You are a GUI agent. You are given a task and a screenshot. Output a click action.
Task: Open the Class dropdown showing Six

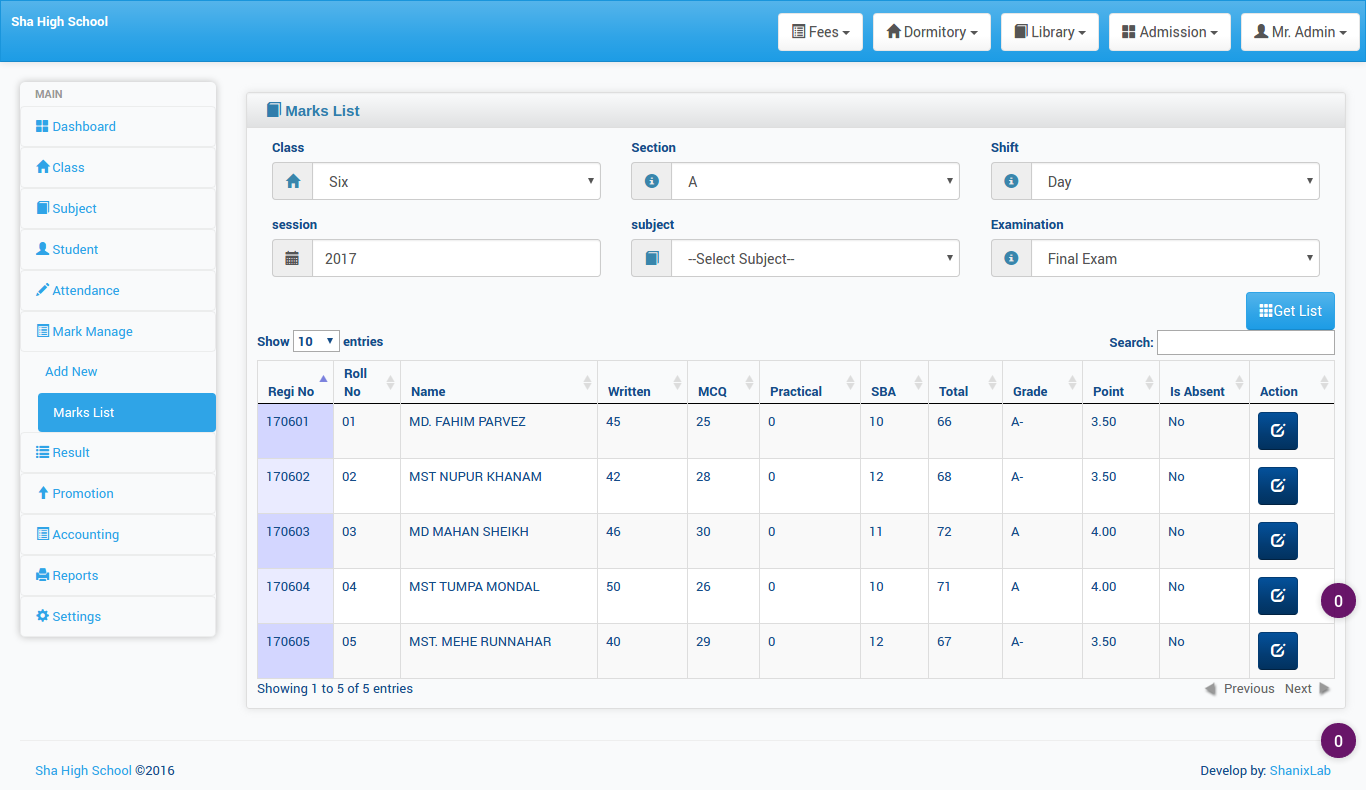[456, 182]
